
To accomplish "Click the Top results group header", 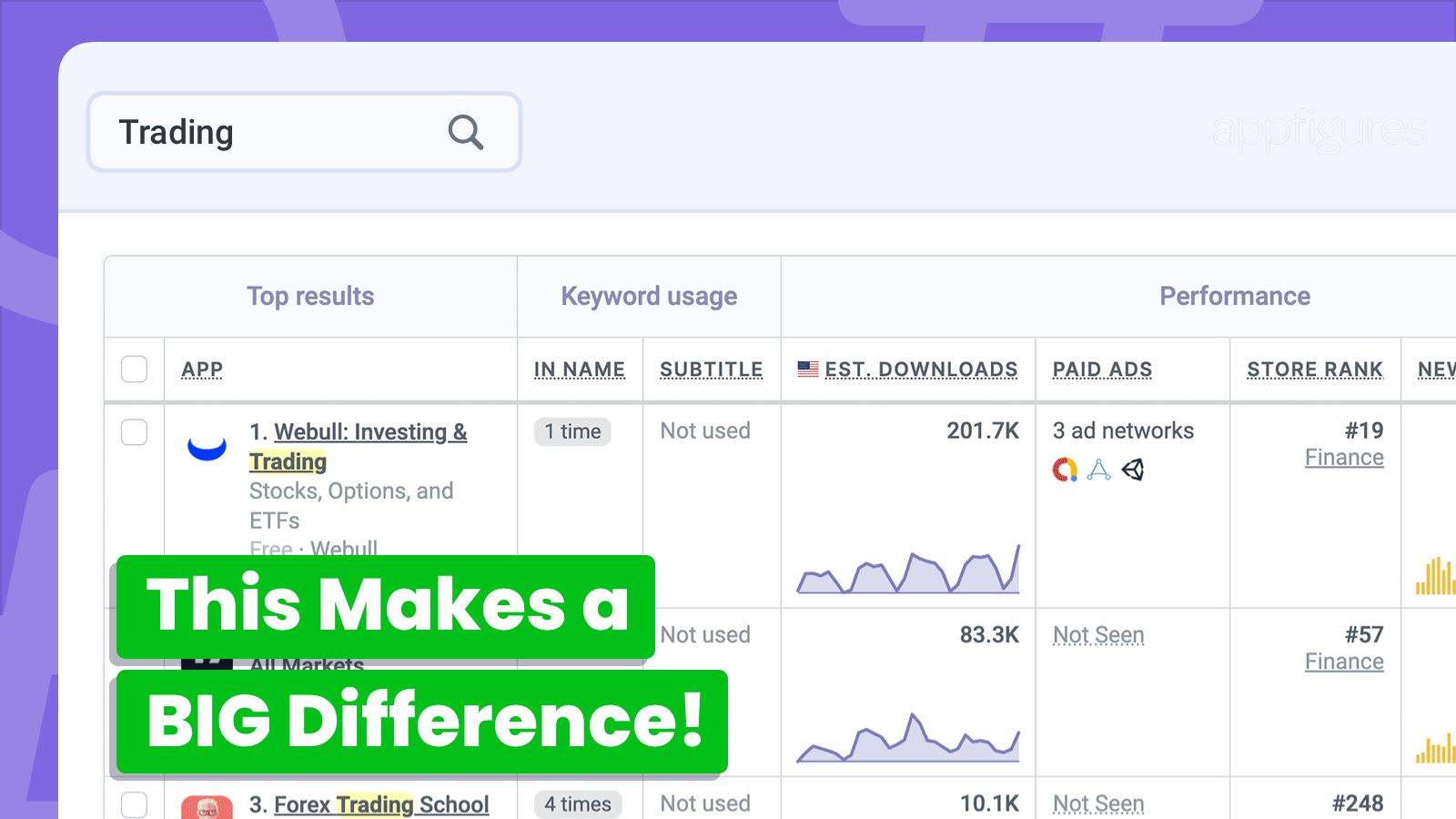I will 310,296.
